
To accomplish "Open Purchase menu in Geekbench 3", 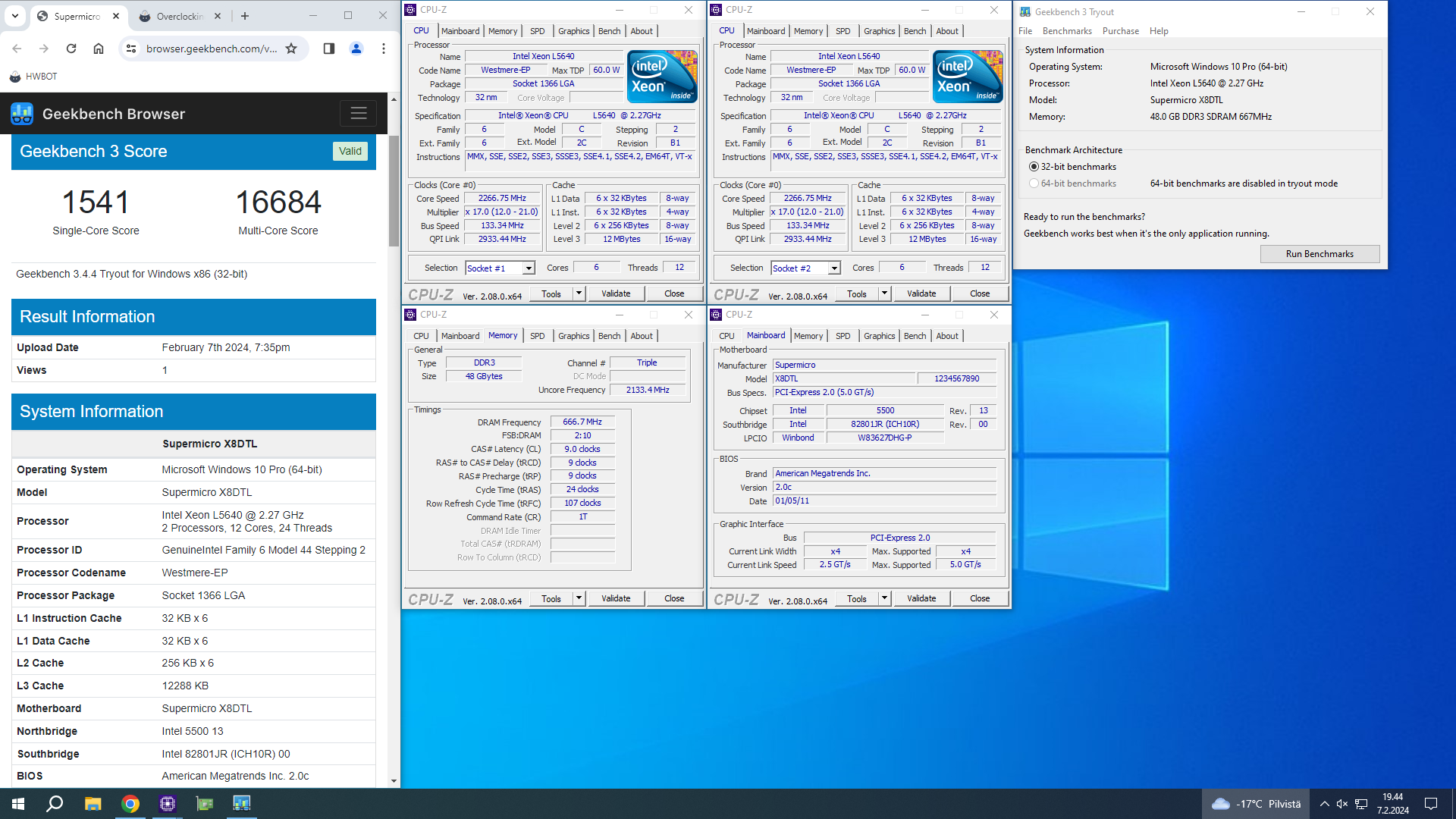I will tap(1120, 31).
